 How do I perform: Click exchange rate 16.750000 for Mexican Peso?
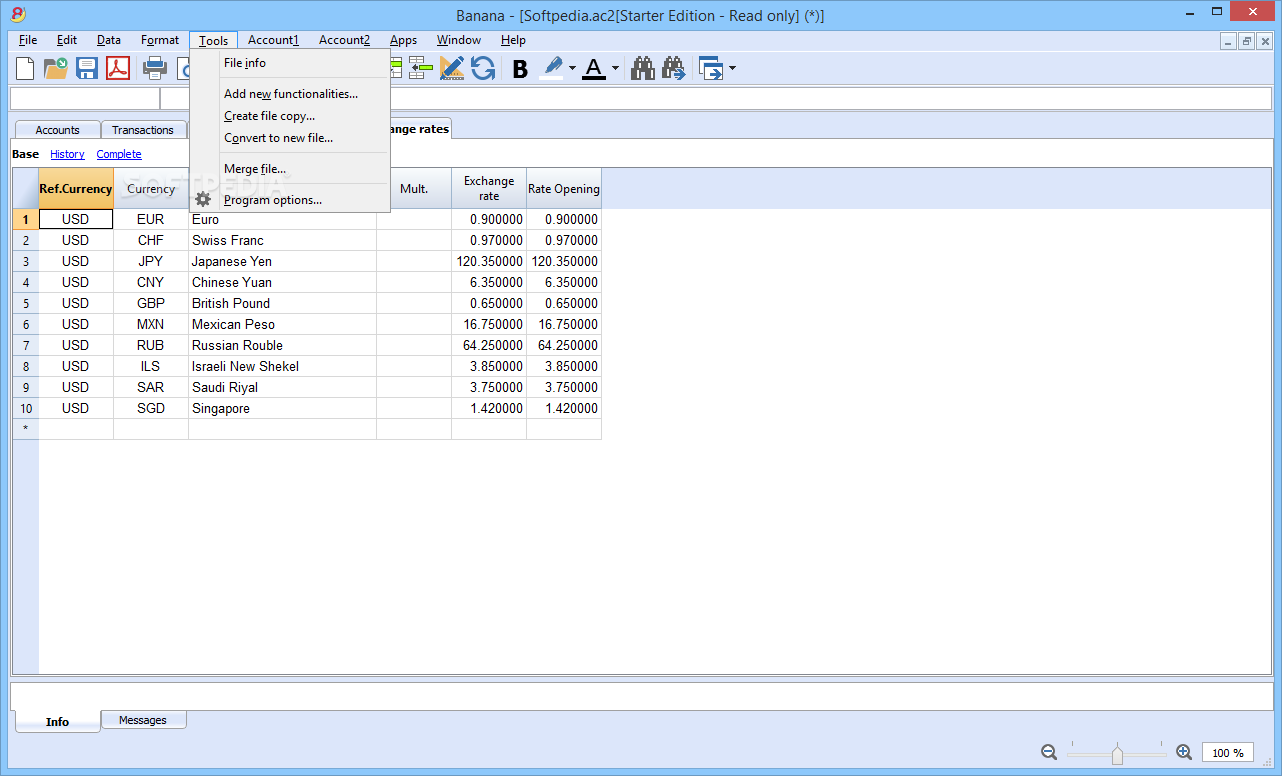pyautogui.click(x=489, y=324)
